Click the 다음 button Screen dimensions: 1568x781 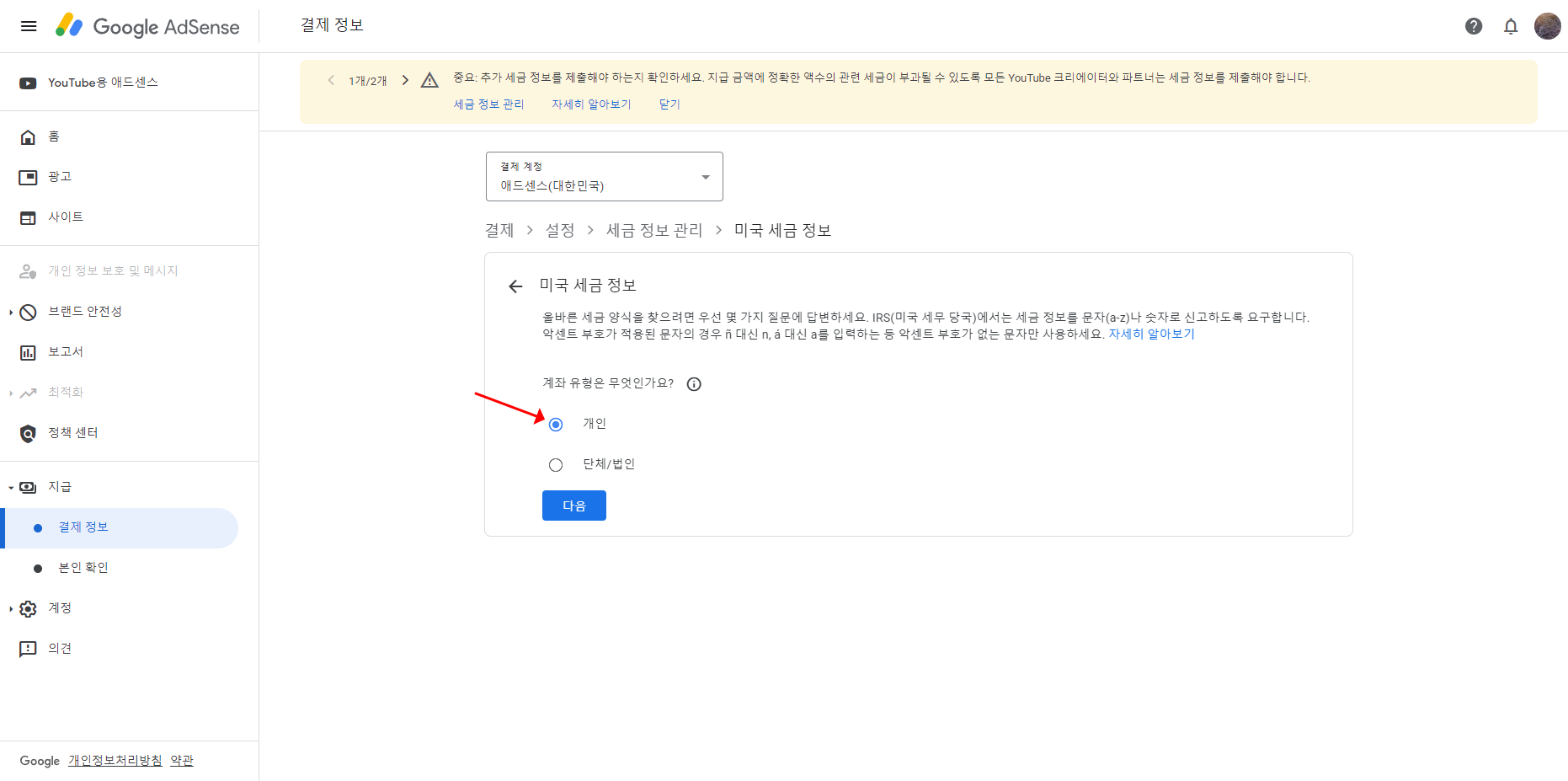[574, 506]
